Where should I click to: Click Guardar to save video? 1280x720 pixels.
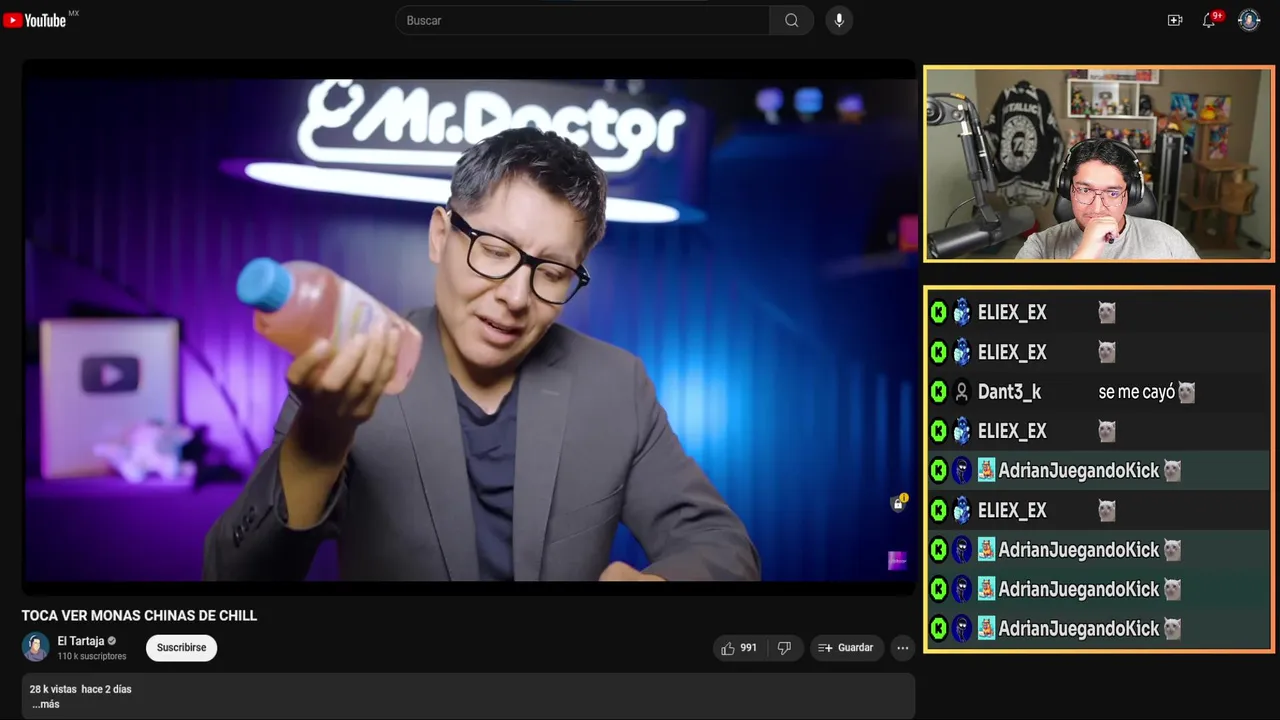(846, 648)
